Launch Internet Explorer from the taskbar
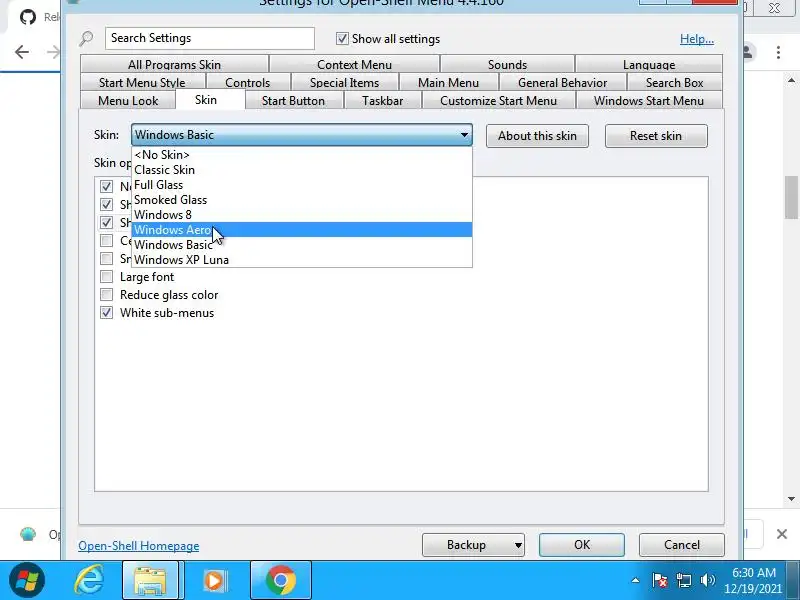 (89, 580)
